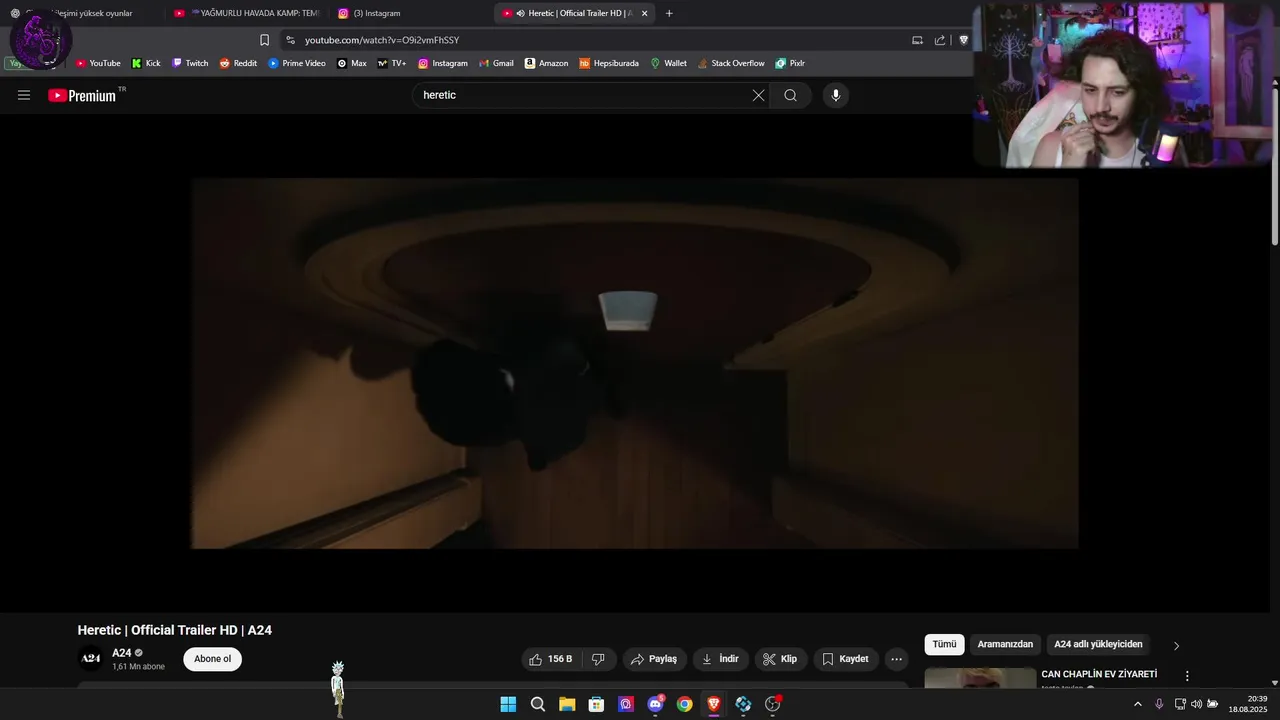
Task: Open TV+ bookmark
Action: [x=391, y=63]
